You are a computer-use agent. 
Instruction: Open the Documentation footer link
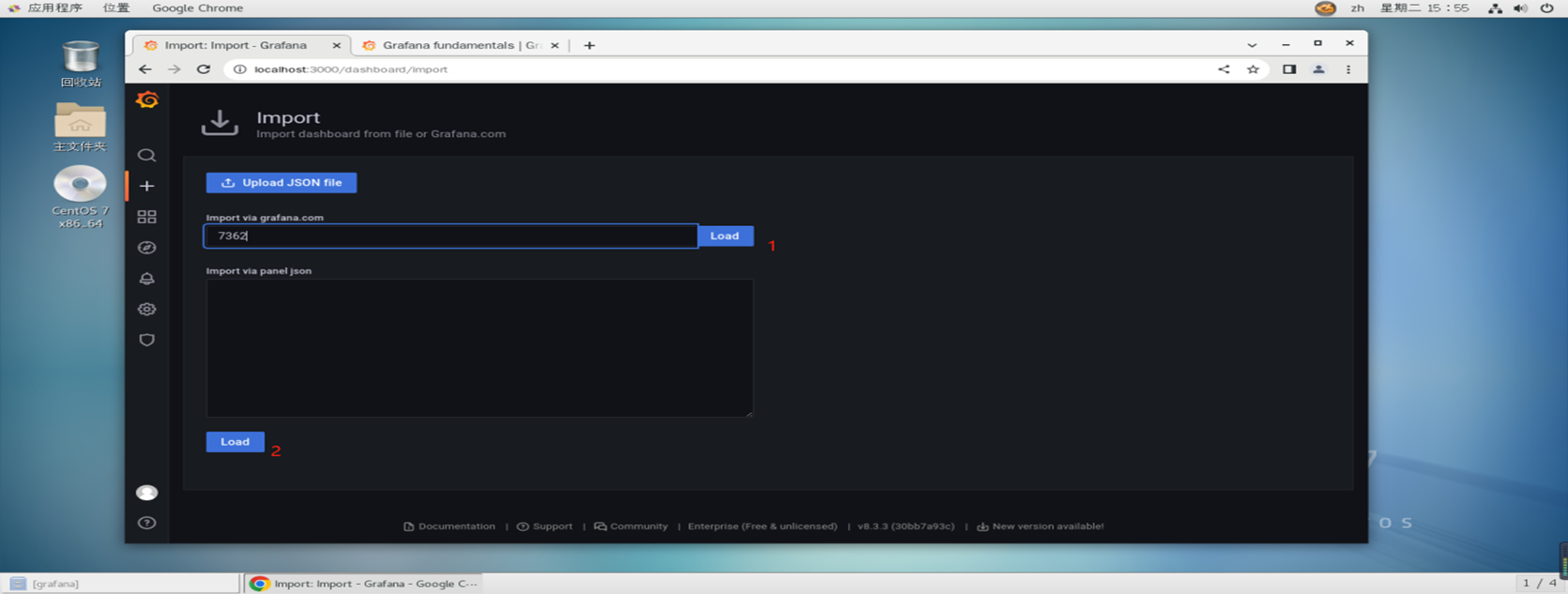[449, 526]
